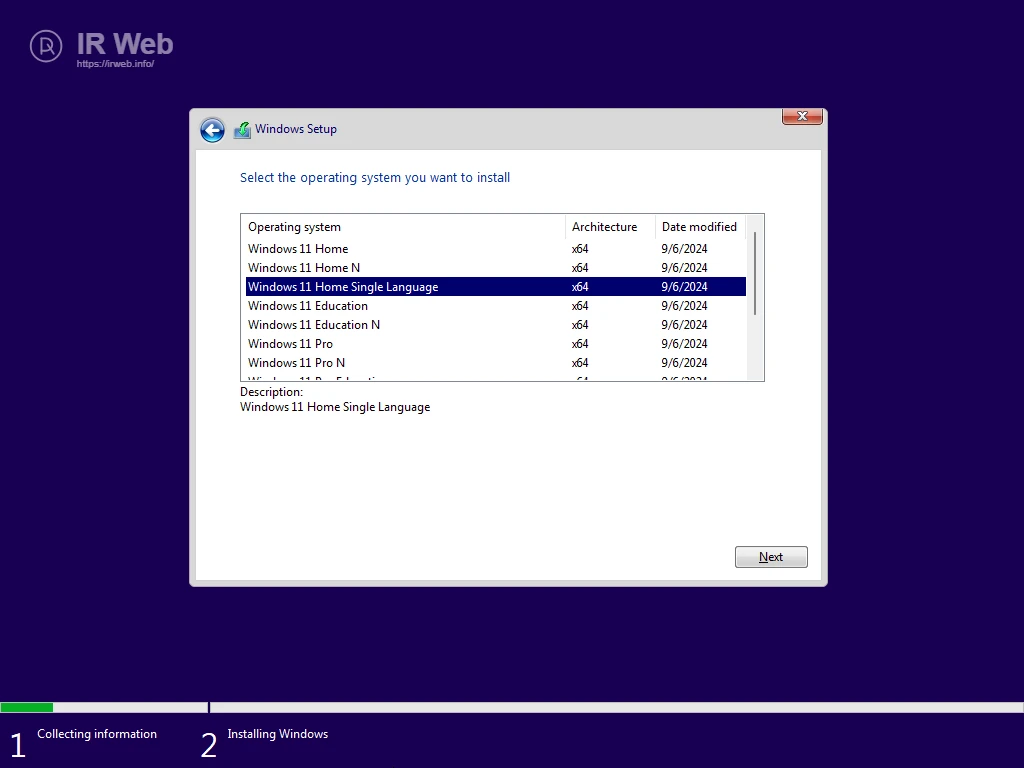The image size is (1024, 768).
Task: Click the Date modified column header
Action: click(x=699, y=227)
